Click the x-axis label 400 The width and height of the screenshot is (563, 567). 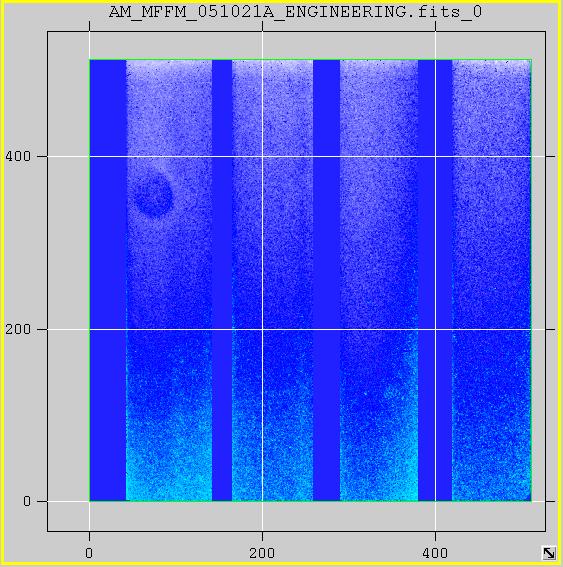tap(435, 553)
